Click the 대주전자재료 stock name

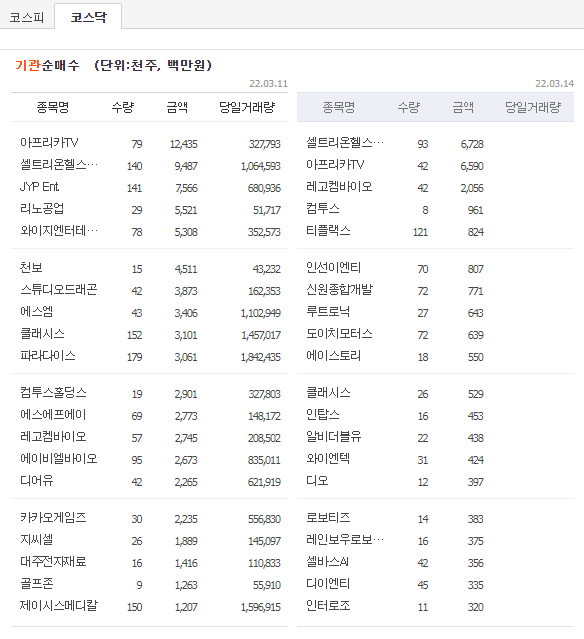(x=53, y=562)
